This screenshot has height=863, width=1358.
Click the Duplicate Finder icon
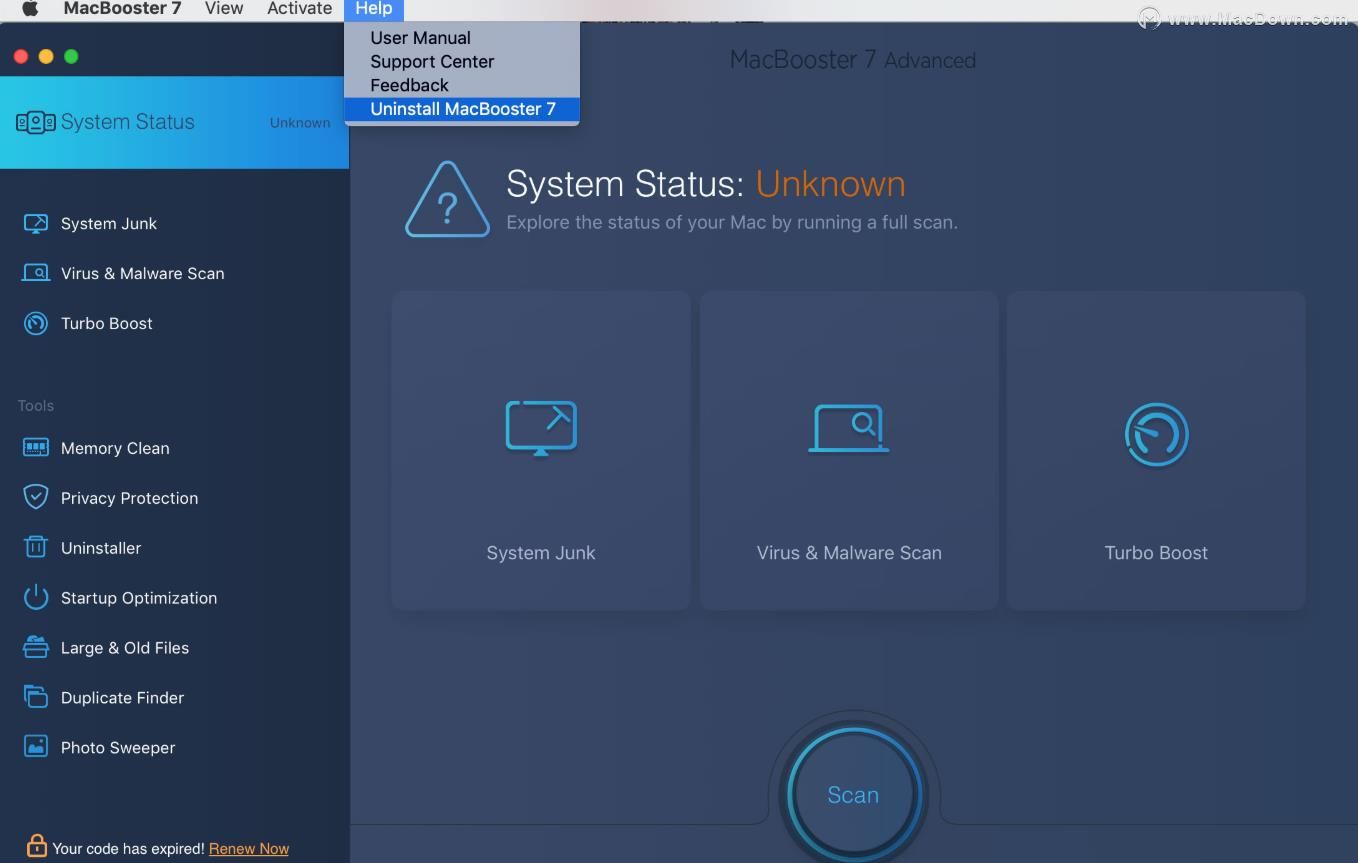click(36, 697)
